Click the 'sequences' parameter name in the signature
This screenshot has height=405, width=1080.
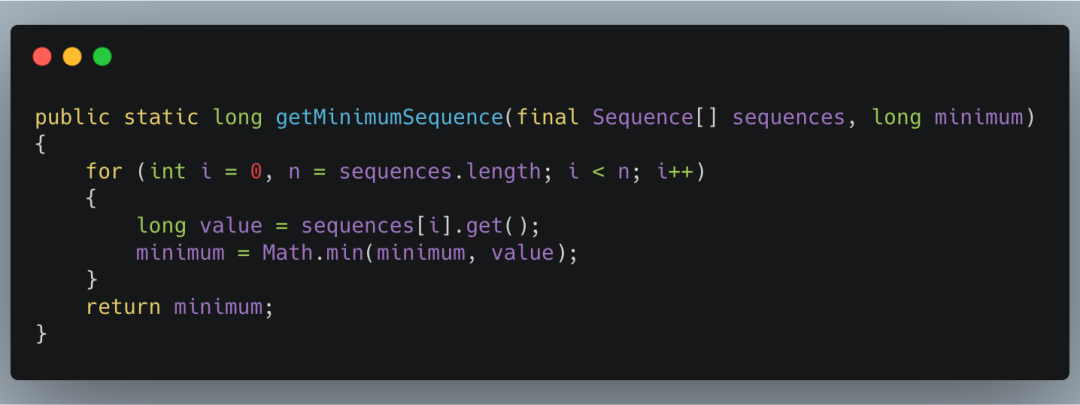coord(788,118)
